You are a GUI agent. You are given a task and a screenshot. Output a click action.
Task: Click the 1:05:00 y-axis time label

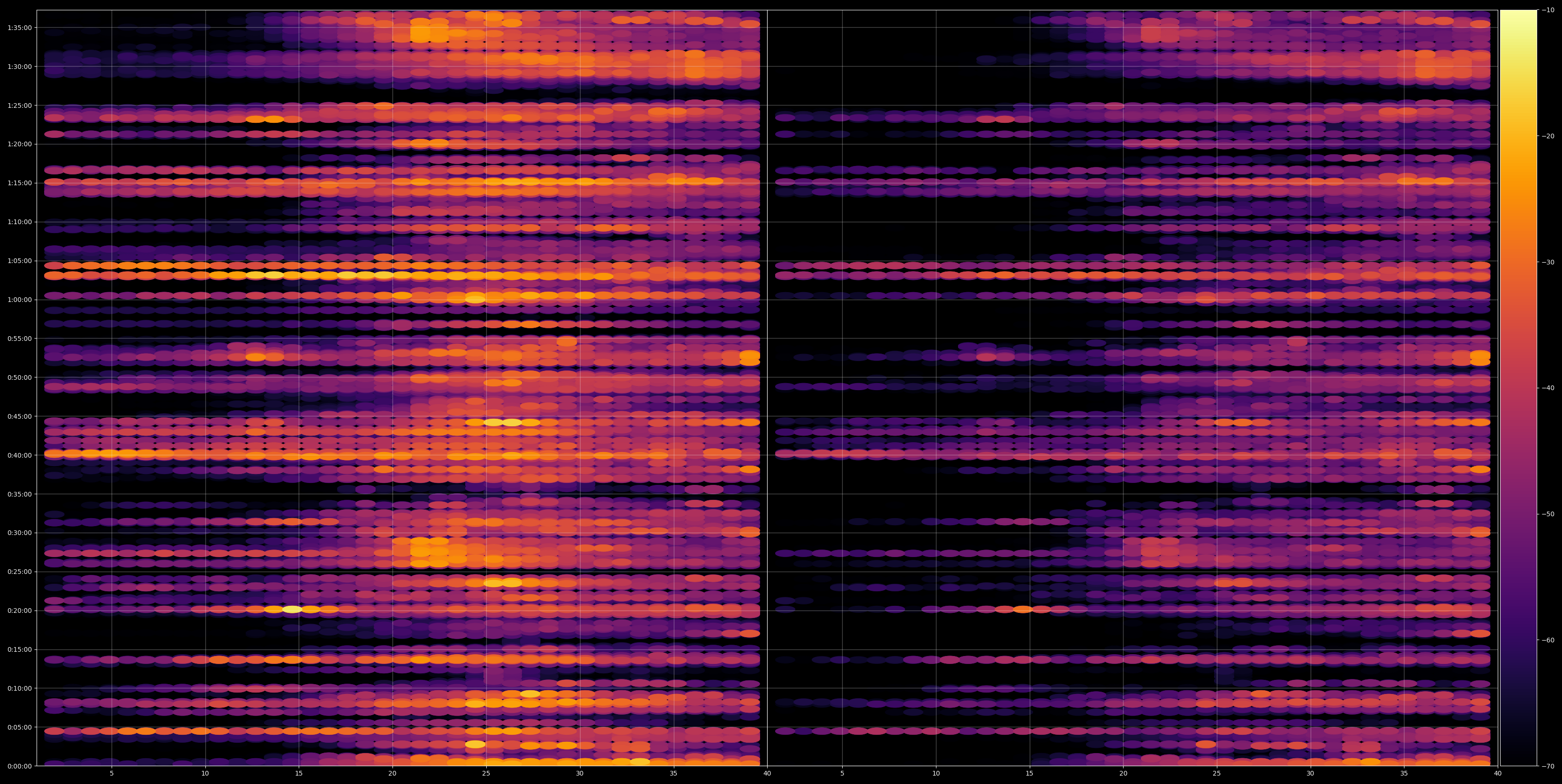pos(19,261)
